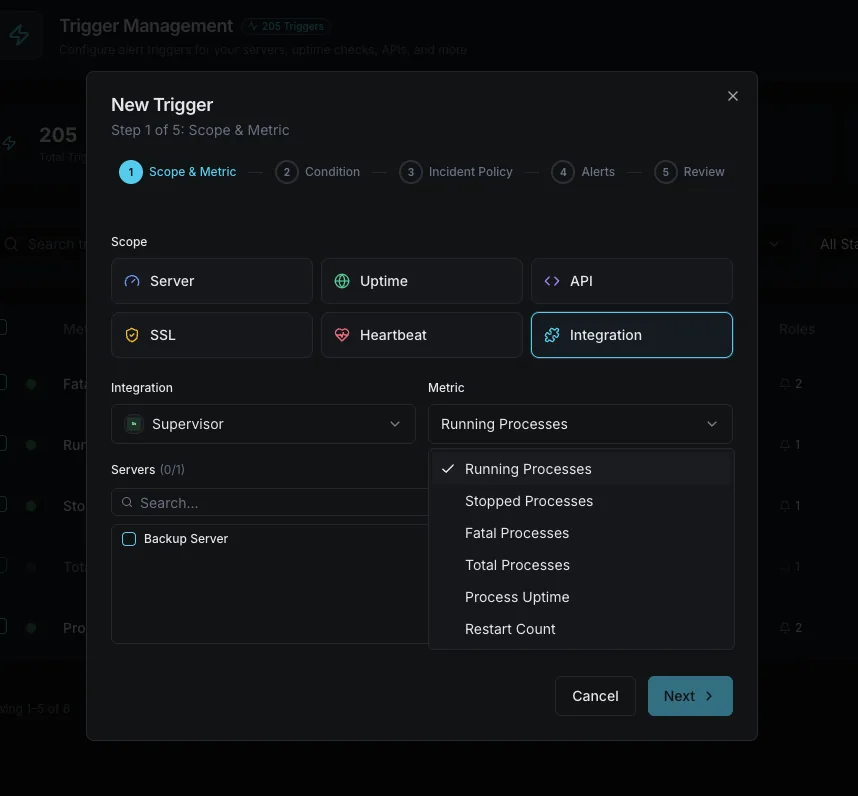This screenshot has width=858, height=796.
Task: Choose Running Processes from metric list
Action: click(x=581, y=469)
